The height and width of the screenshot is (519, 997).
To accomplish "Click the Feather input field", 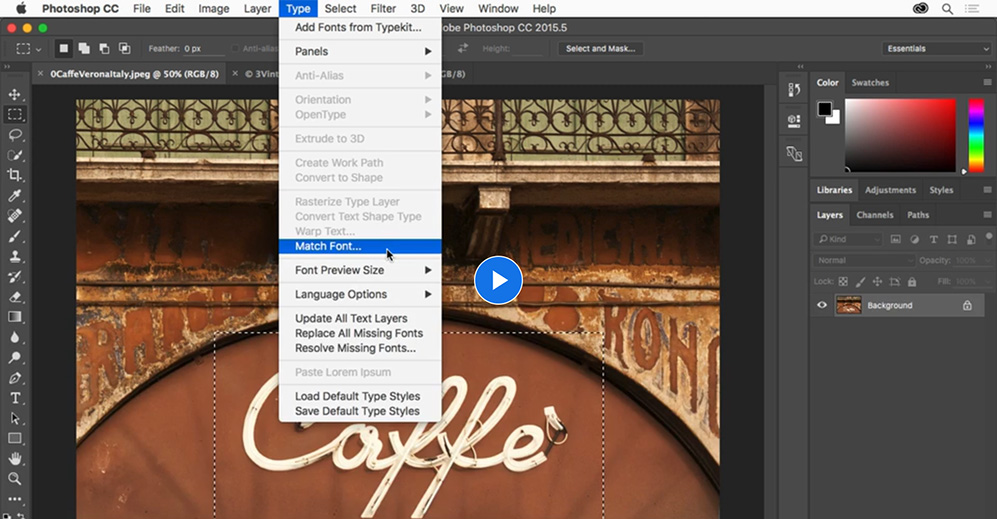I will pyautogui.click(x=195, y=48).
